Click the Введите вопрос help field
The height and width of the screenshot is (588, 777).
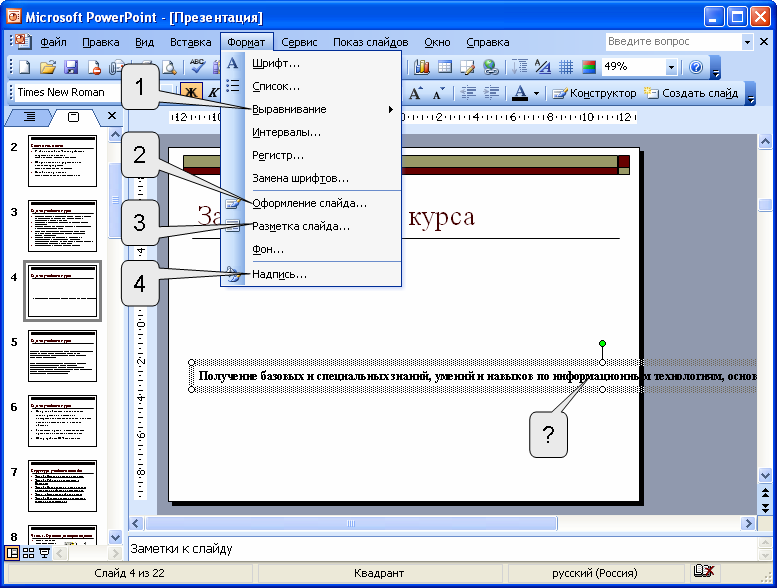tap(673, 42)
